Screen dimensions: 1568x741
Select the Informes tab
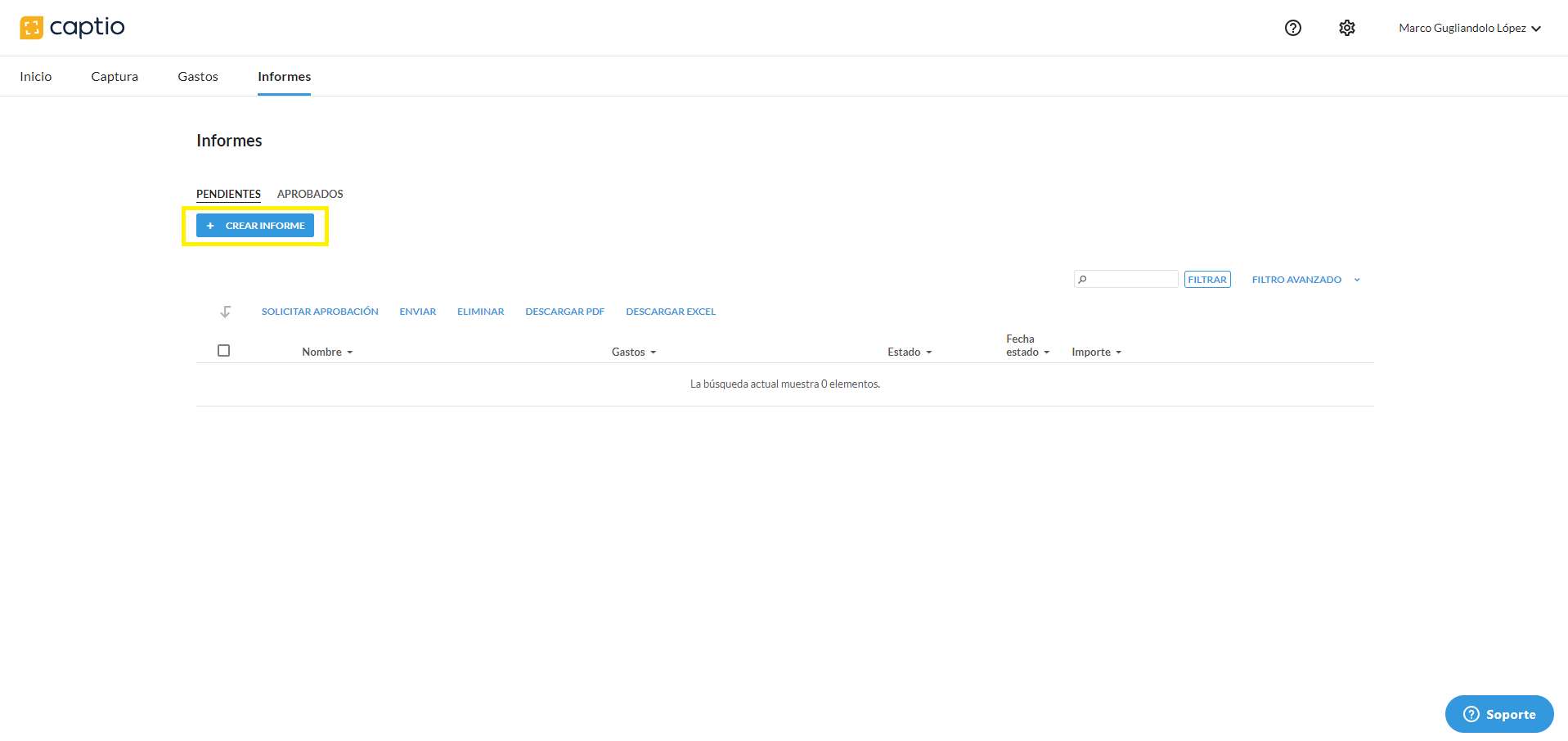(x=284, y=76)
